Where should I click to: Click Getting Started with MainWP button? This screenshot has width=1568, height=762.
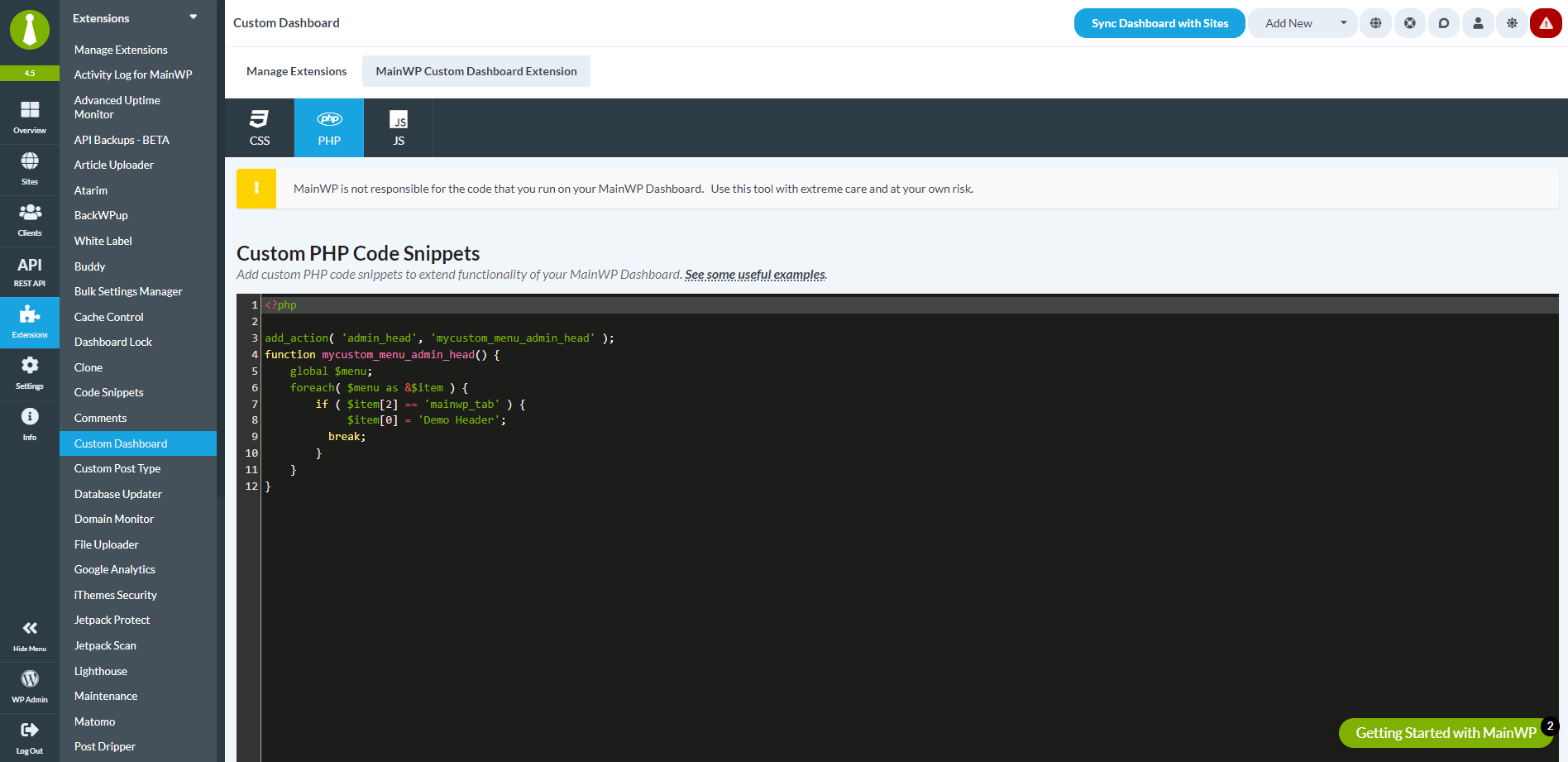(x=1446, y=733)
